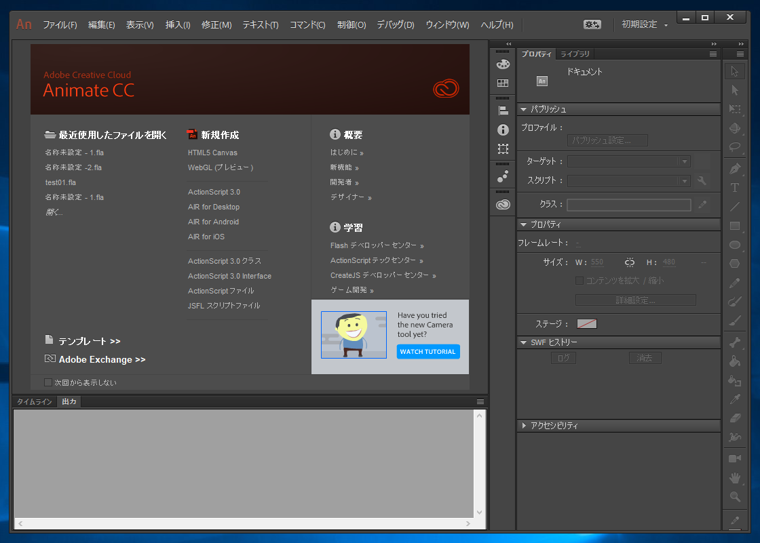Open the 初期設定 workspace dropdown
Image resolution: width=760 pixels, height=543 pixels.
tap(644, 24)
